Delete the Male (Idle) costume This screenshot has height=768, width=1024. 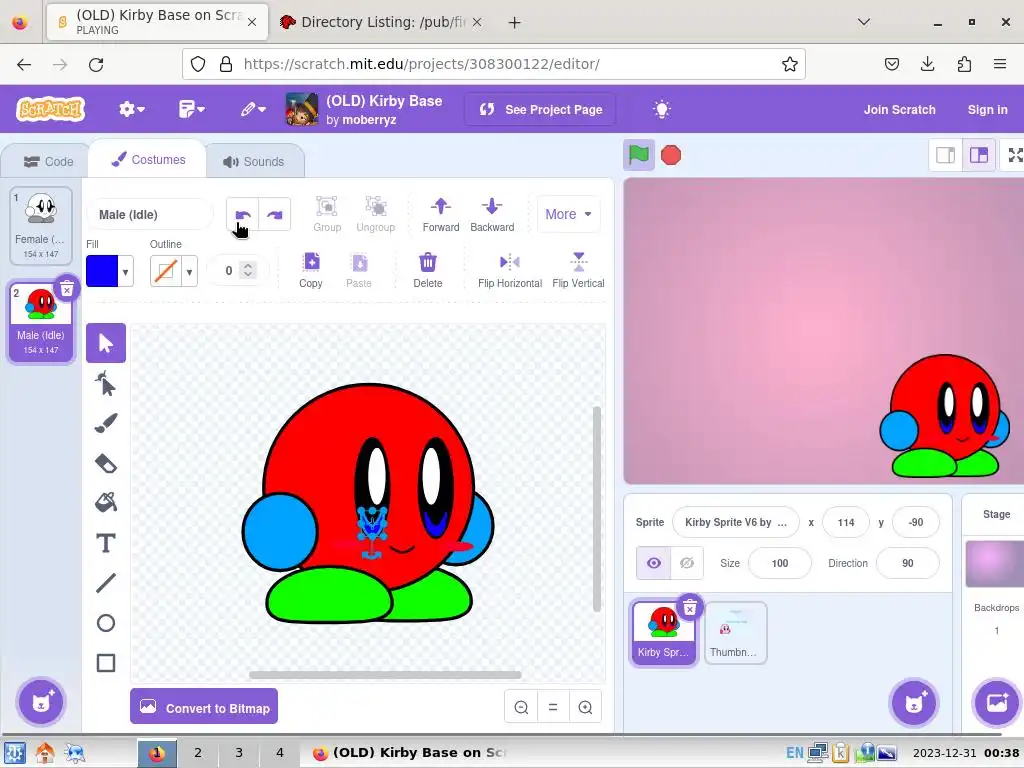click(x=67, y=289)
